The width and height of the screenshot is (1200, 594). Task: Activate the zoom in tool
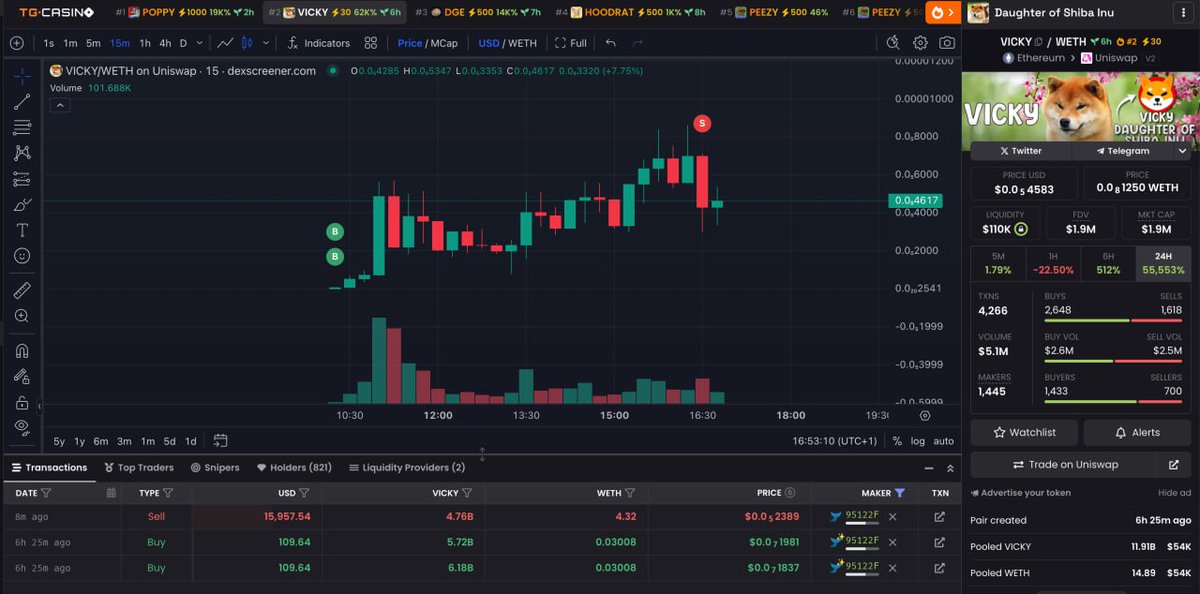(22, 316)
